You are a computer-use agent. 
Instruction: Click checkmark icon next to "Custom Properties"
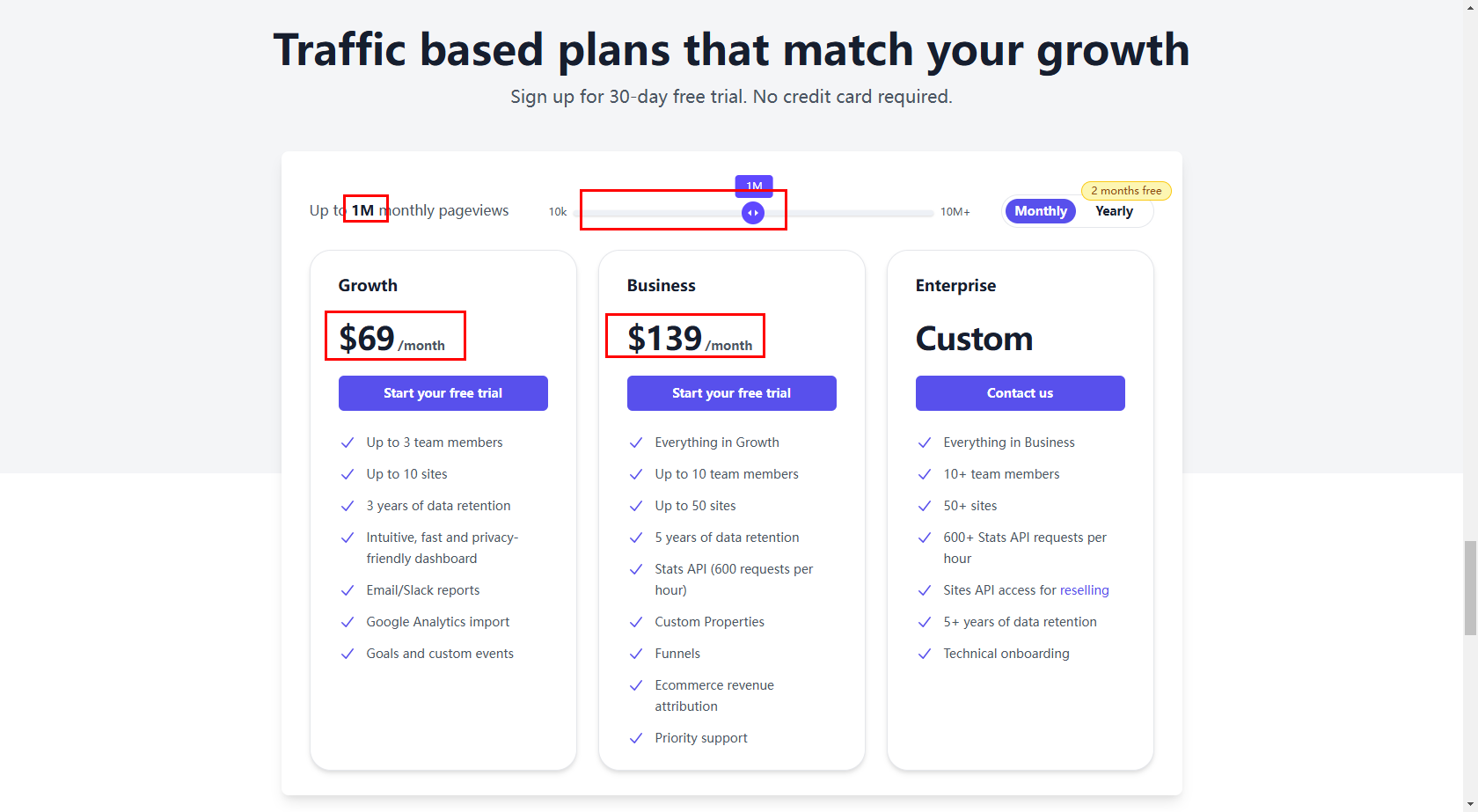636,622
